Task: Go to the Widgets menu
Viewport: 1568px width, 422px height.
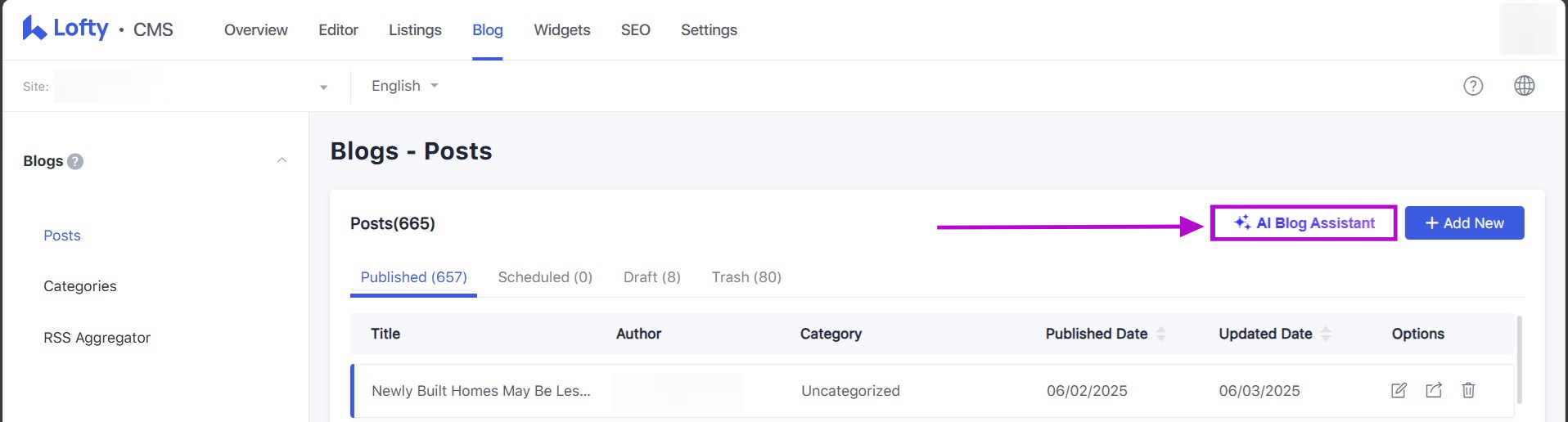Action: [x=561, y=30]
